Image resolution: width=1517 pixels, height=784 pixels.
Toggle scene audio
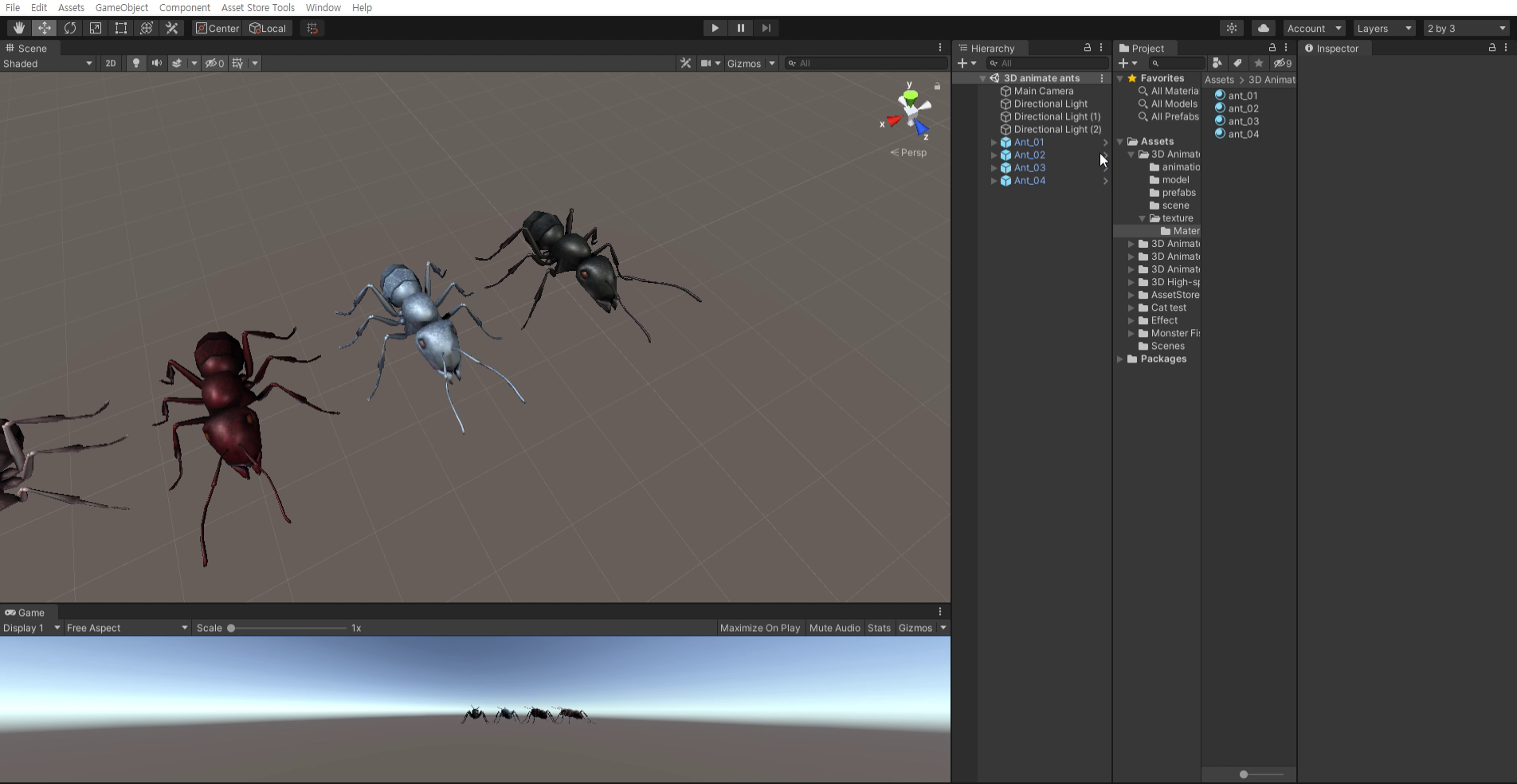click(157, 63)
